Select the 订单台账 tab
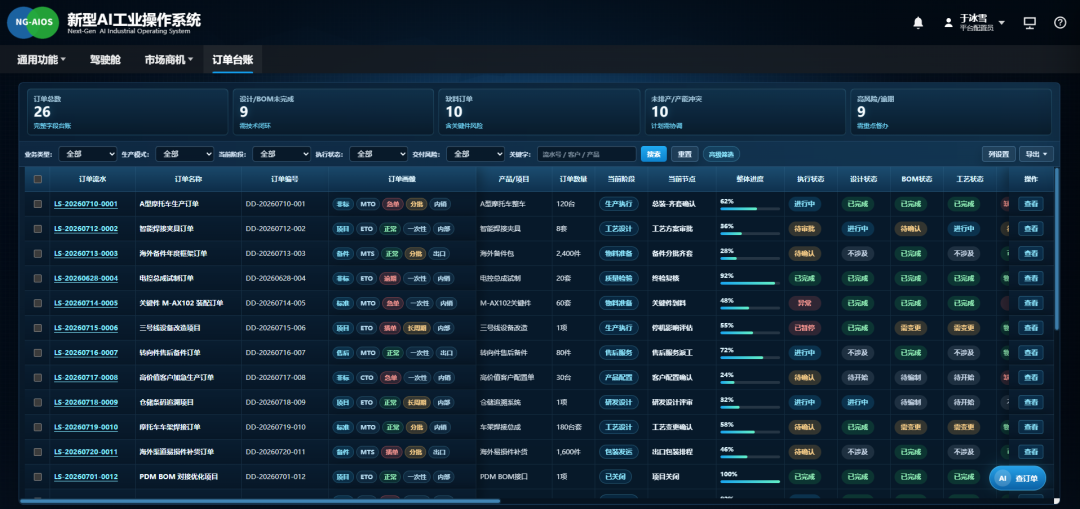The width and height of the screenshot is (1080, 509). [x=233, y=60]
